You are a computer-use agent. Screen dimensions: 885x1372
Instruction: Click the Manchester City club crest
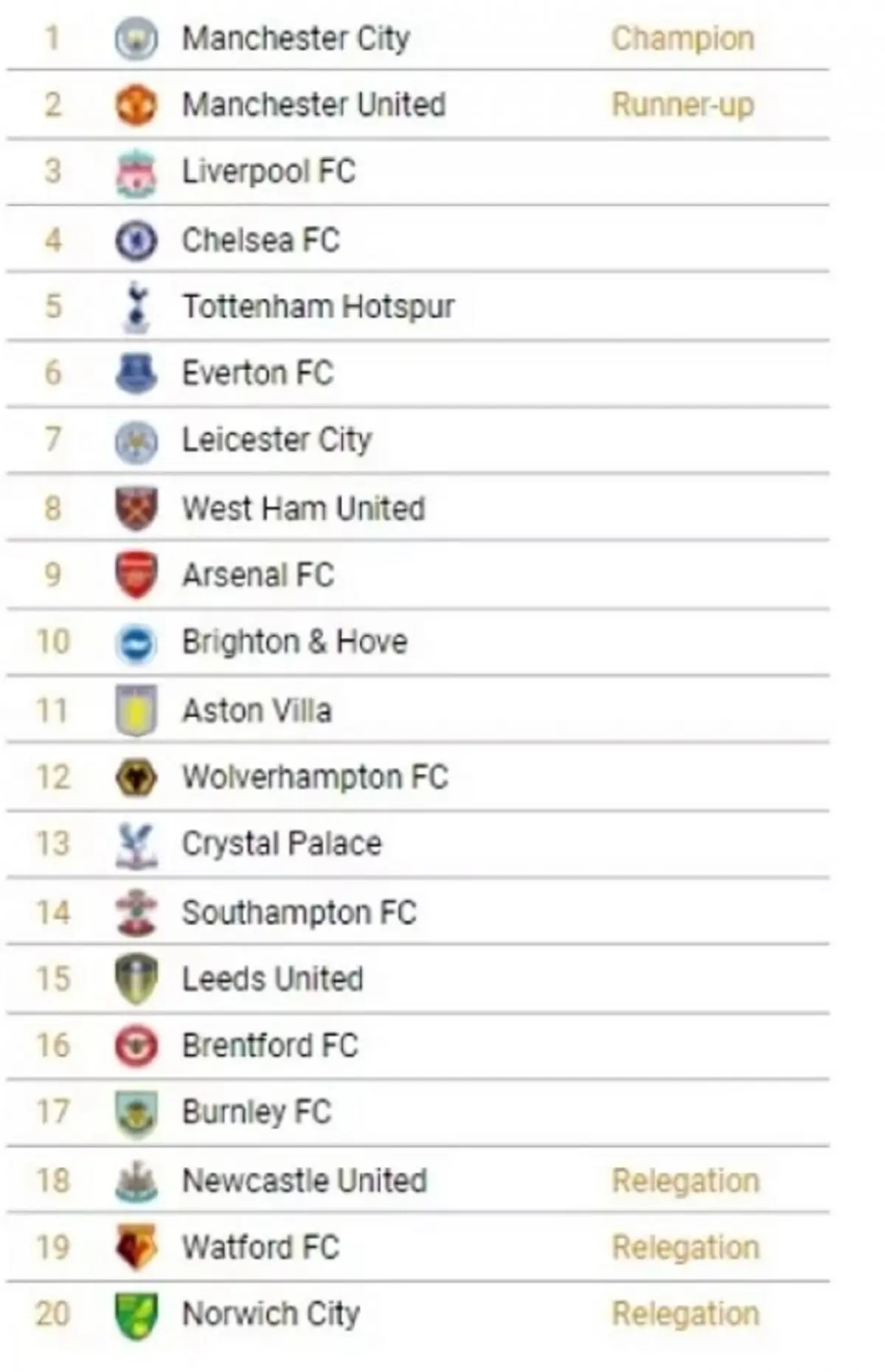[136, 38]
